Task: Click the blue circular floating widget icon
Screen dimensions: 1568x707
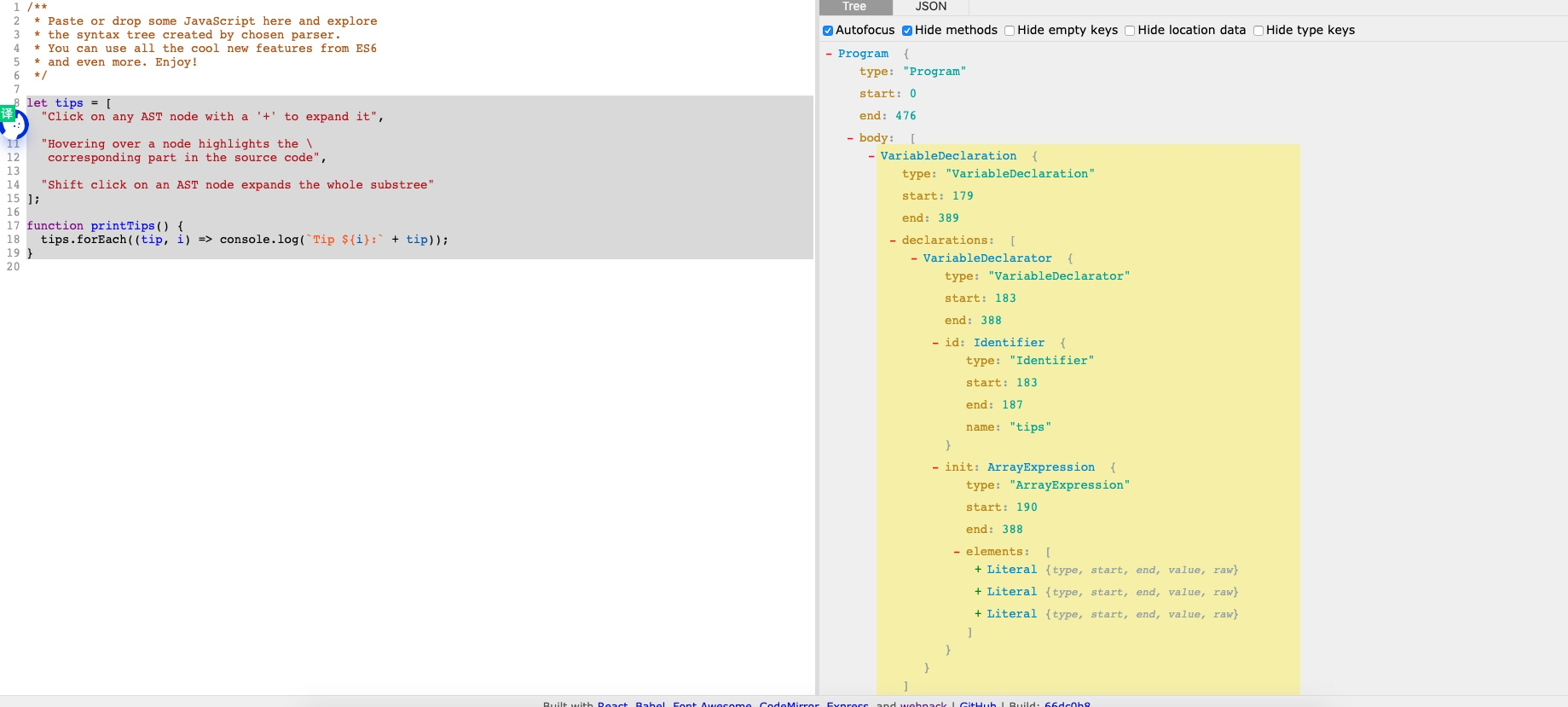Action: click(x=16, y=126)
